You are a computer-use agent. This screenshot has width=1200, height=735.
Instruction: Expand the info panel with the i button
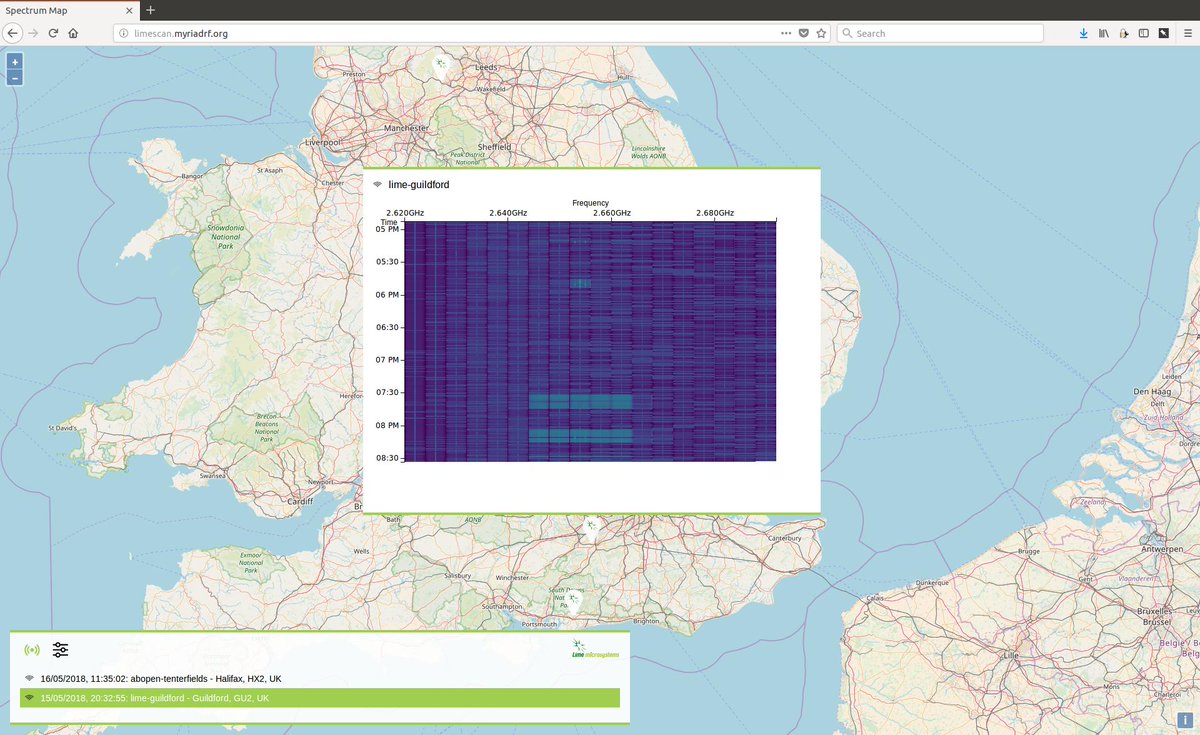click(1186, 719)
